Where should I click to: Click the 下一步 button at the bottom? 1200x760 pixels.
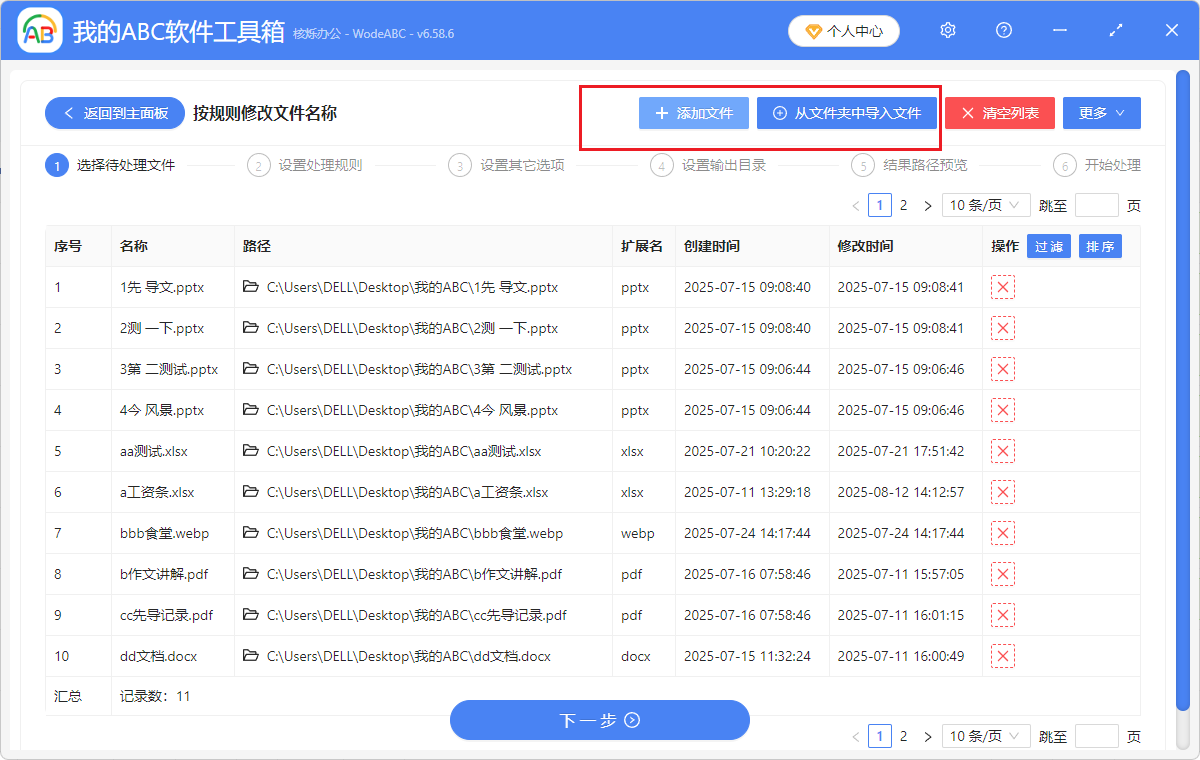point(599,720)
